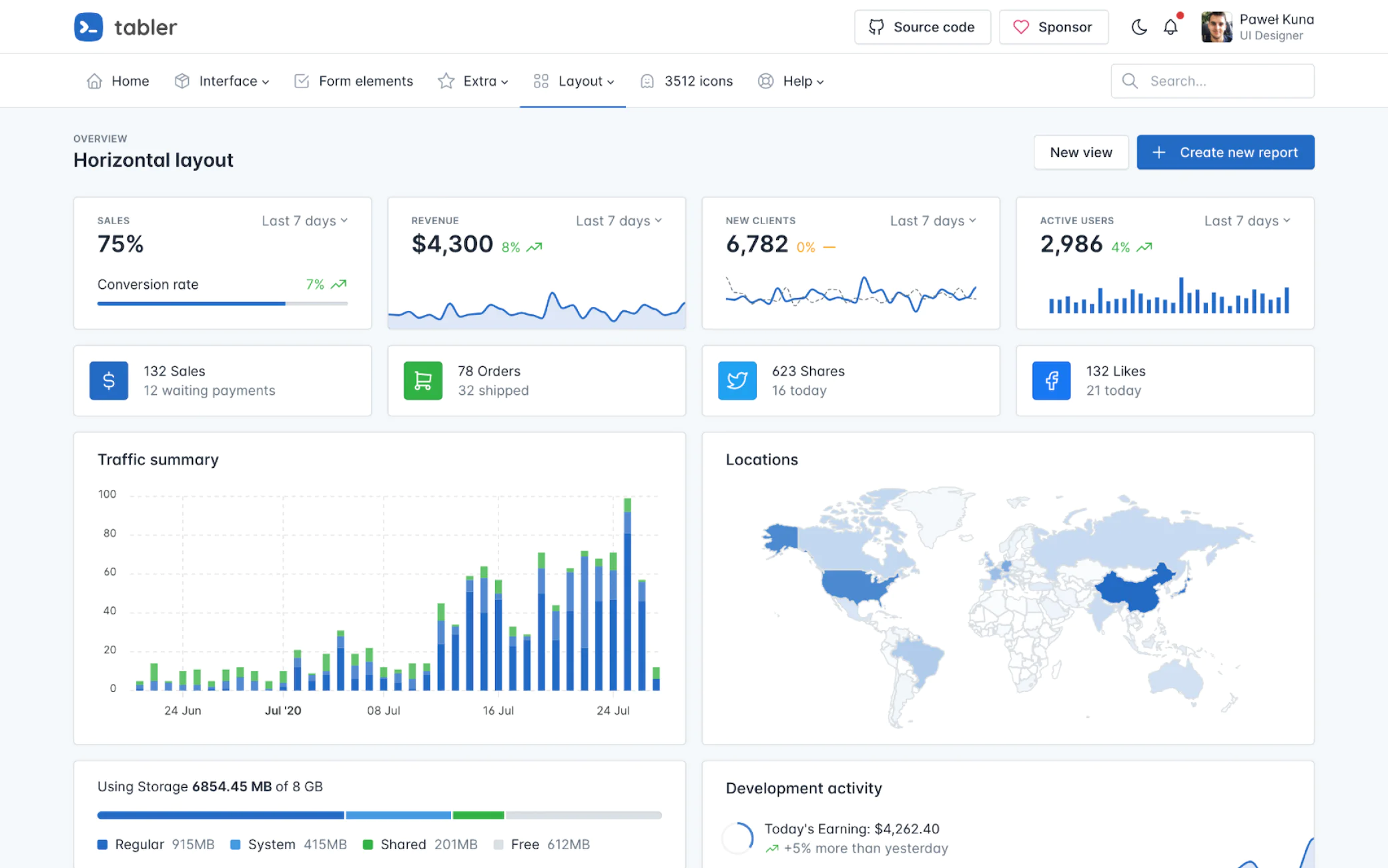
Task: Click Create new report button
Action: coord(1225,152)
